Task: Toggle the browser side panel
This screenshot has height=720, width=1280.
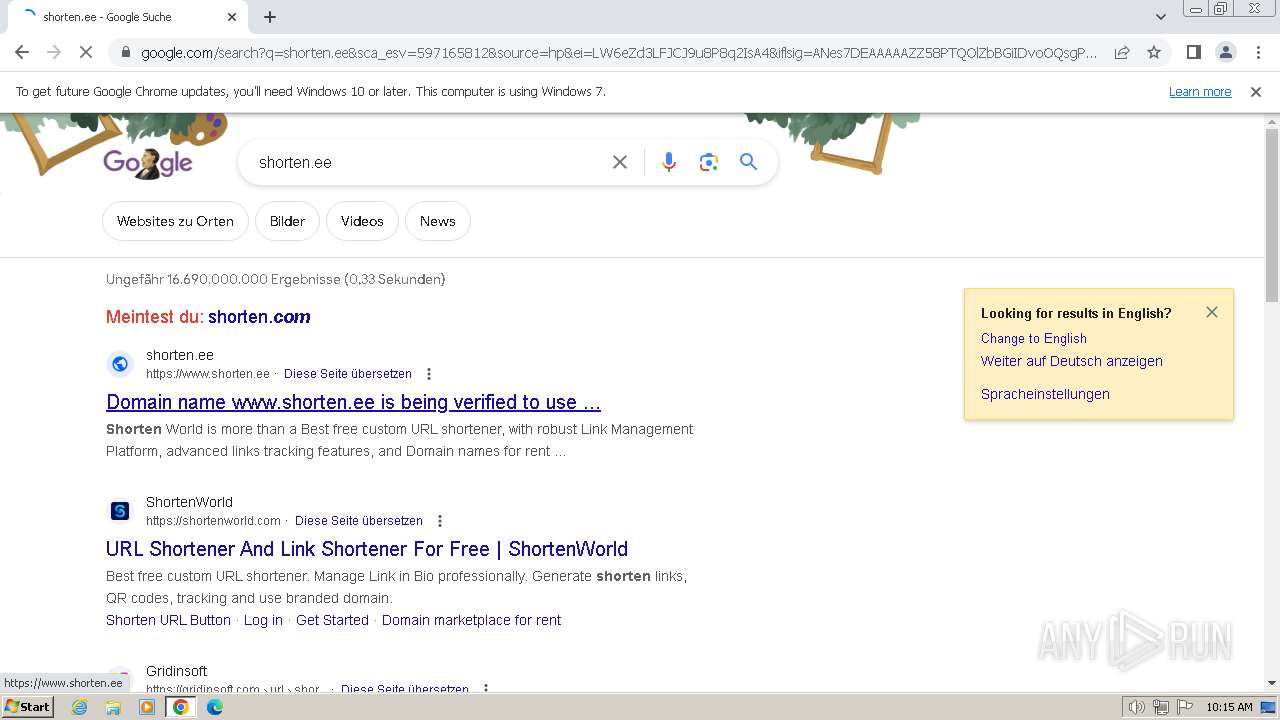Action: coord(1193,52)
